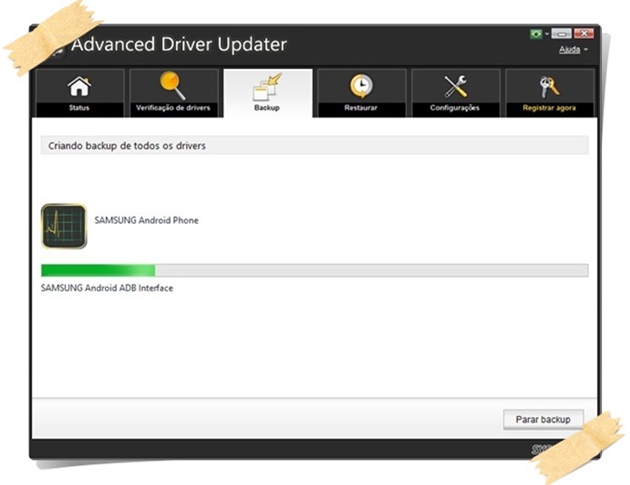Click the SAMSUNG Android Phone monitor icon
The height and width of the screenshot is (485, 630).
[x=64, y=226]
